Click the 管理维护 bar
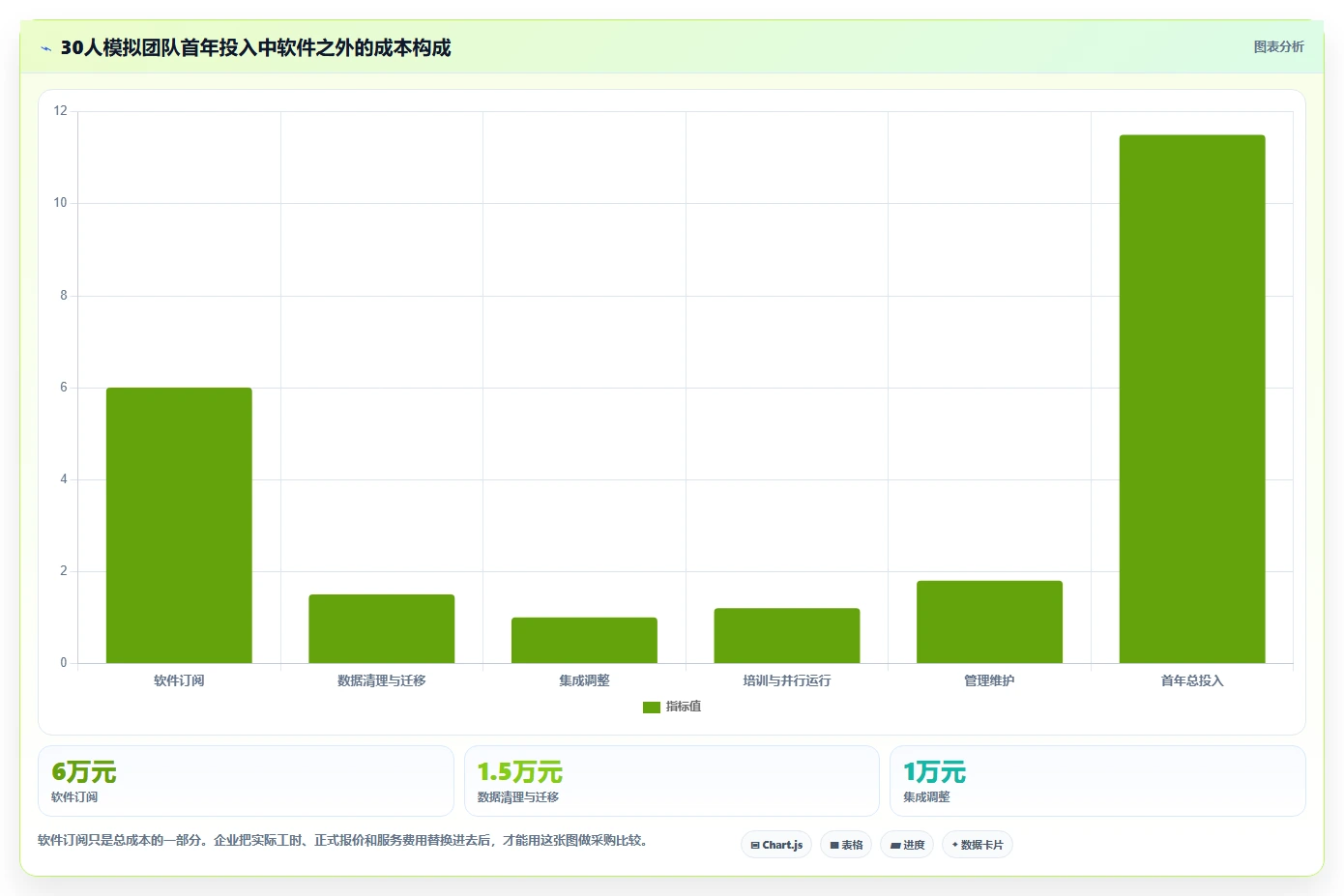This screenshot has height=896, width=1344. [989, 621]
